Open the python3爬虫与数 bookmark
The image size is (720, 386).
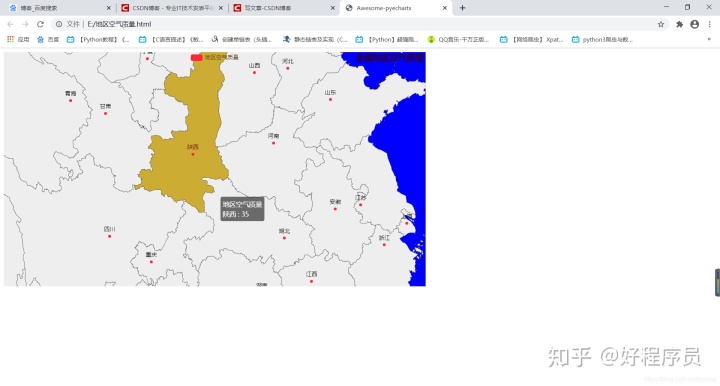pyautogui.click(x=602, y=39)
